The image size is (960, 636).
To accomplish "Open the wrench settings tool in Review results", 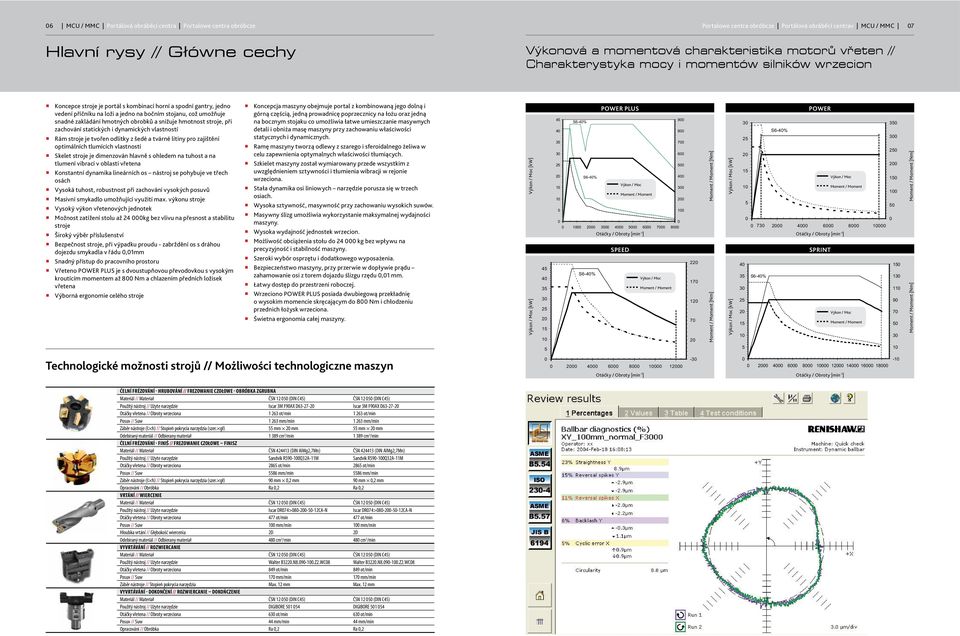I will coord(778,398).
